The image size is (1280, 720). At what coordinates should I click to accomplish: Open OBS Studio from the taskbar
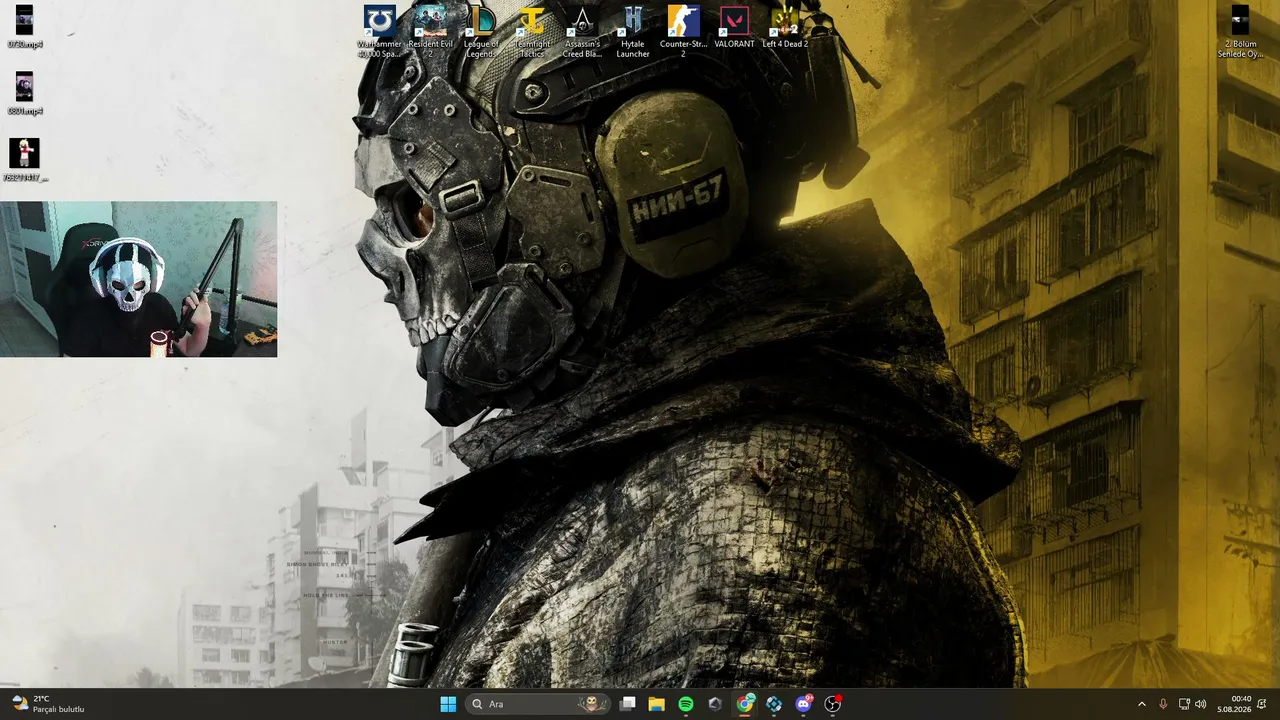click(832, 704)
